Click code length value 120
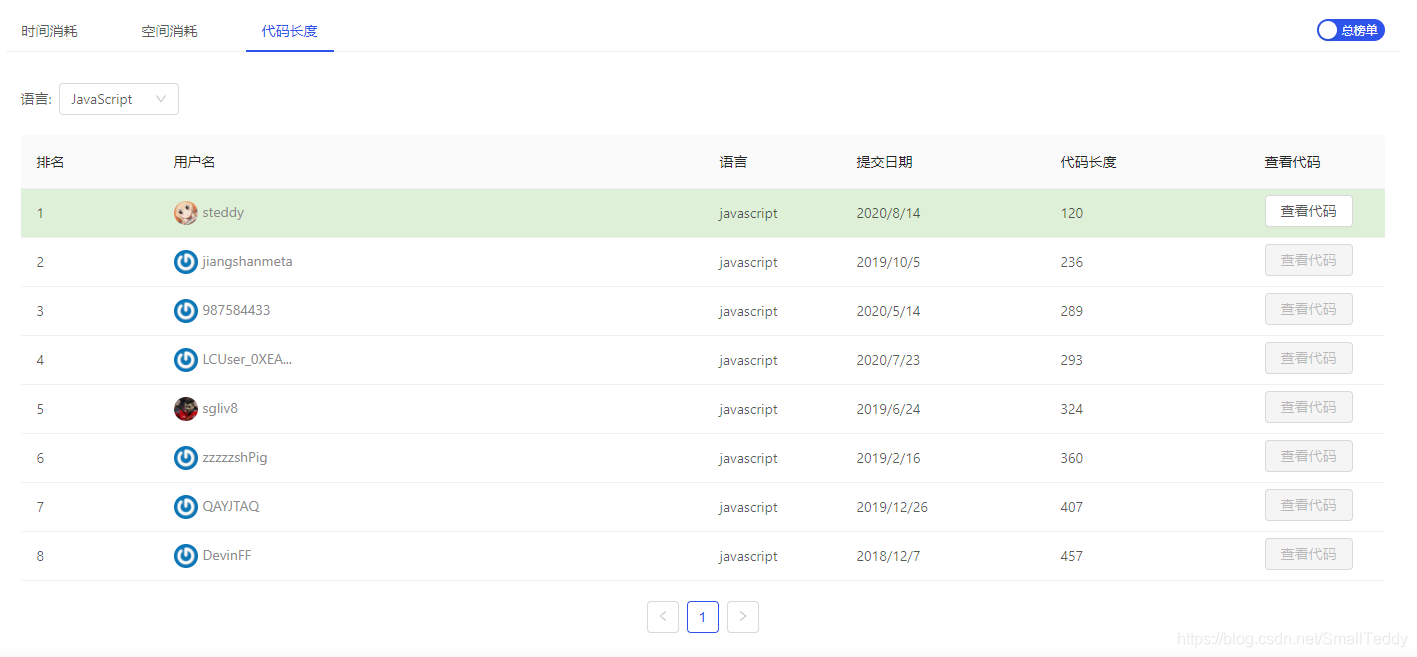This screenshot has height=657, width=1417. tap(1072, 214)
